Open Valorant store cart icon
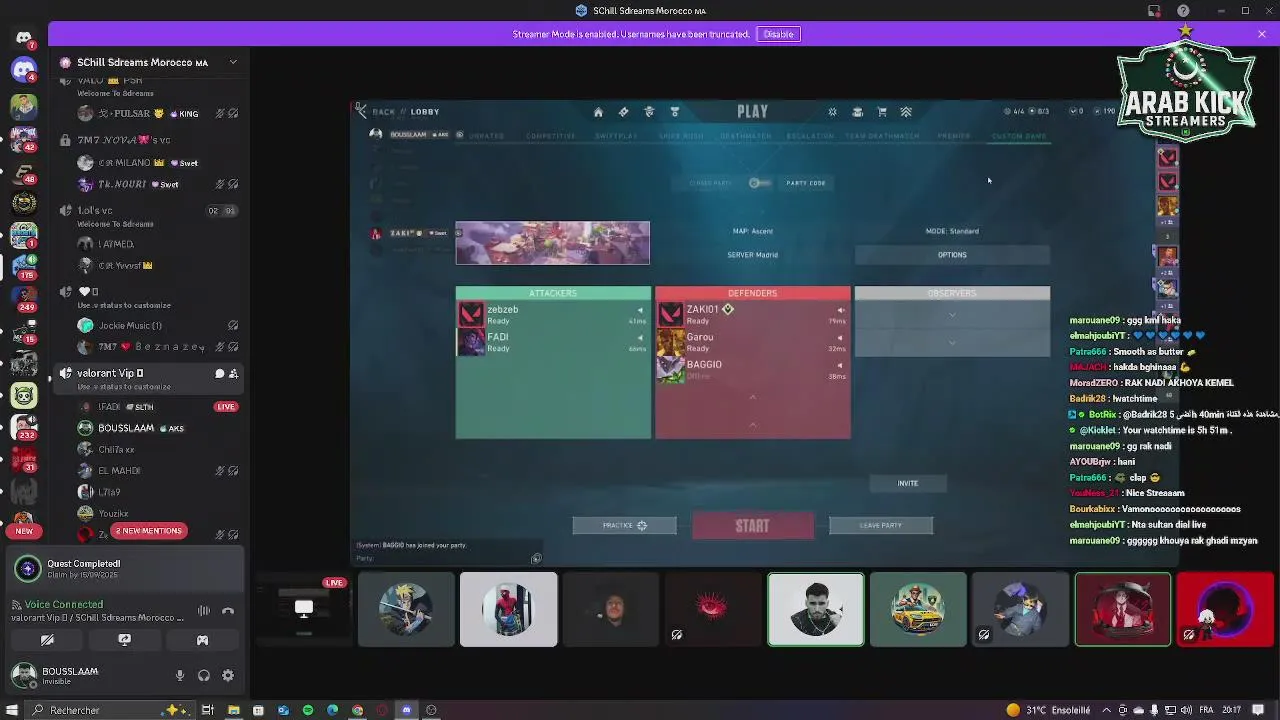This screenshot has height=720, width=1280. pyautogui.click(x=882, y=112)
